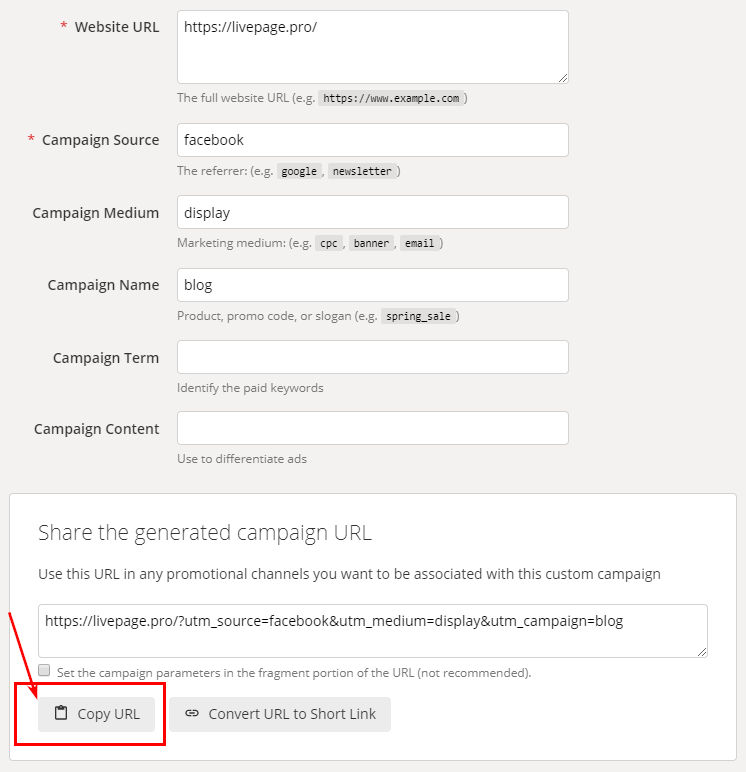Click the 'Campaign Source' label text
This screenshot has width=746, height=772.
100,140
